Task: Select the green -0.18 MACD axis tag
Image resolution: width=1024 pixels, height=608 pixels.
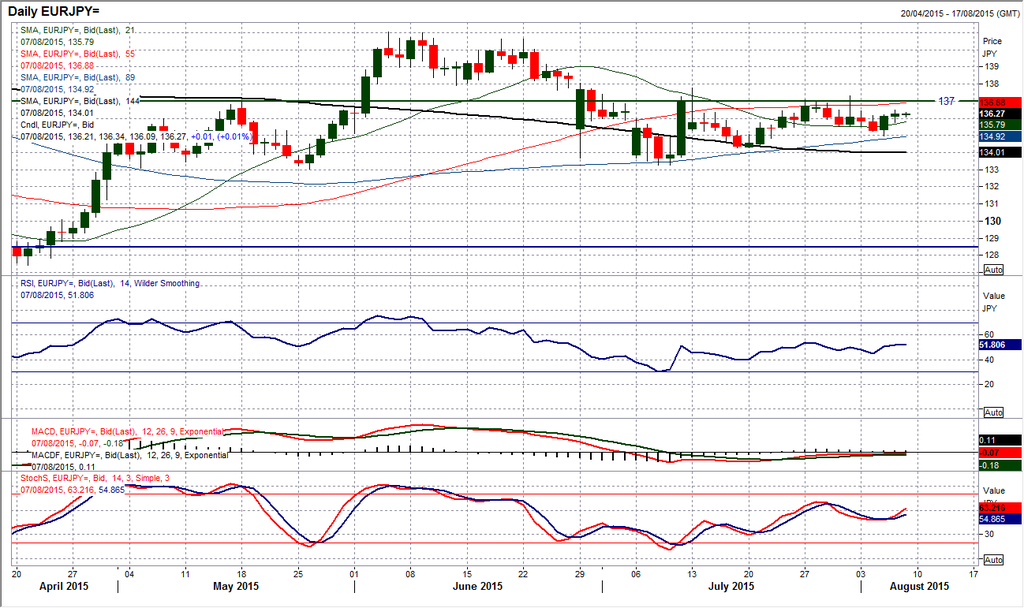Action: click(x=1000, y=465)
